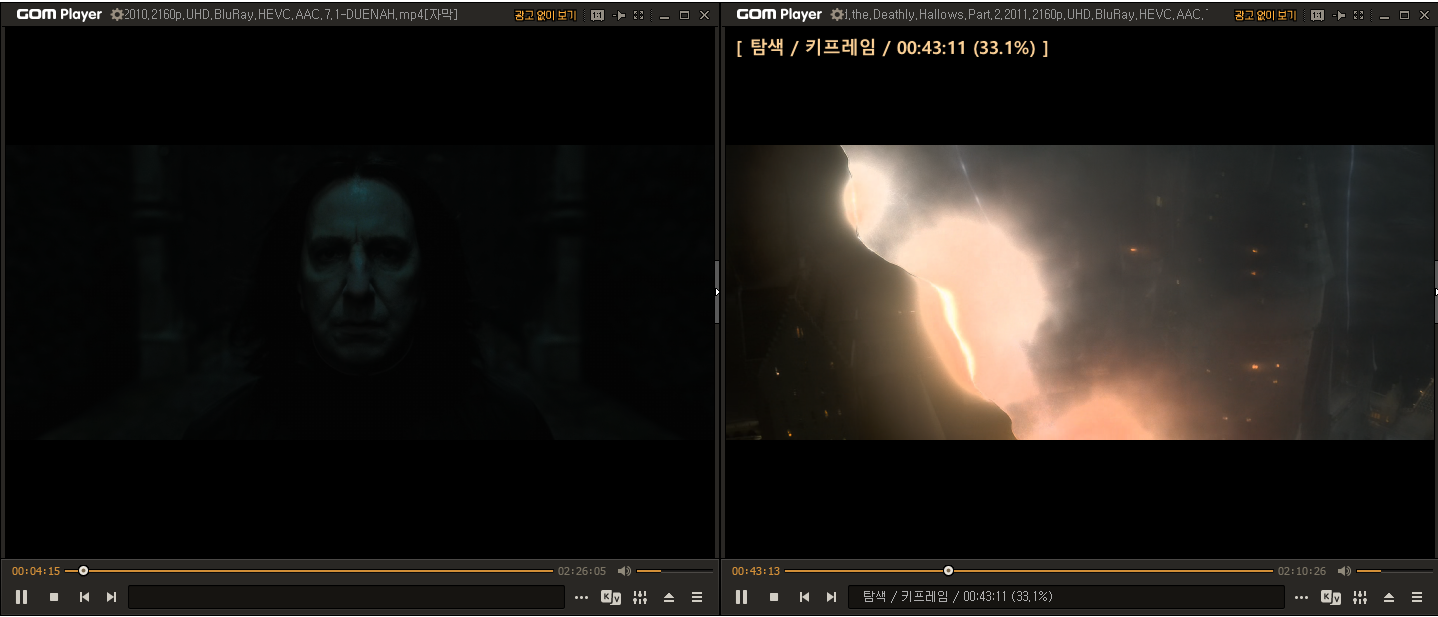Open the playlist hamburger icon in DUENAH.mp4 window
1438x617 pixels.
tap(697, 597)
